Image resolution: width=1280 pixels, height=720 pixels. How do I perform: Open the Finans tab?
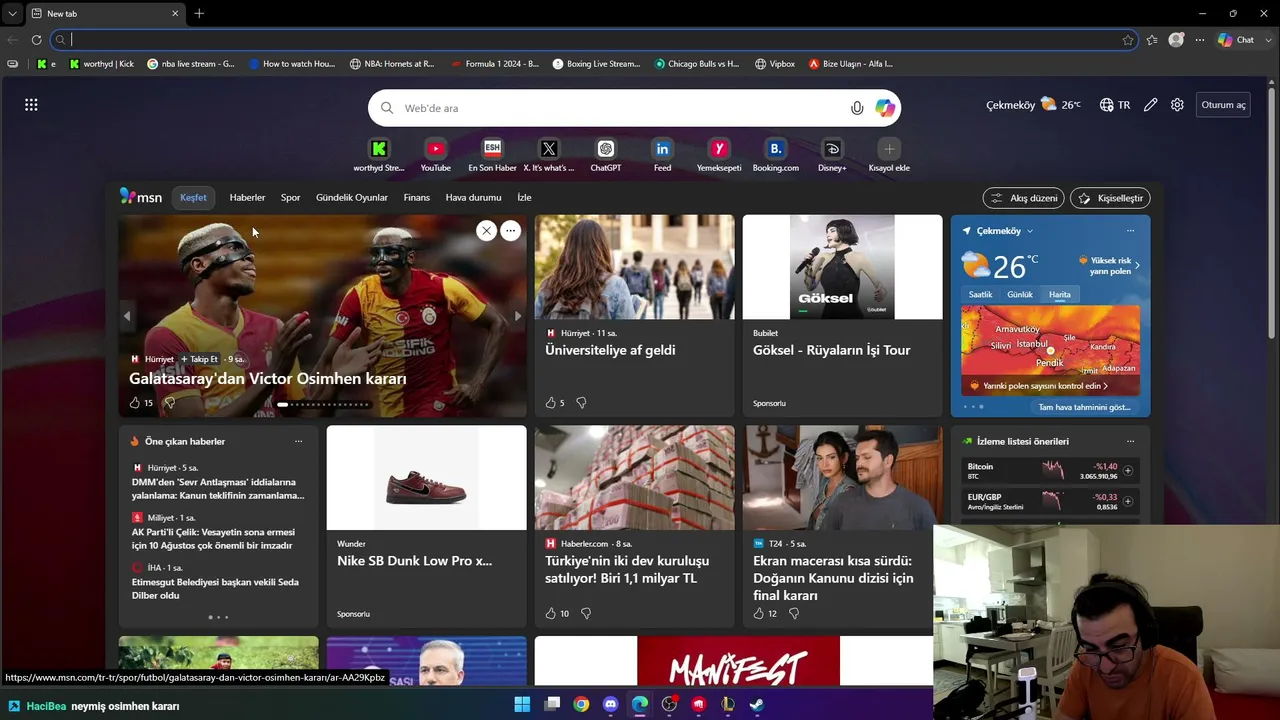417,198
